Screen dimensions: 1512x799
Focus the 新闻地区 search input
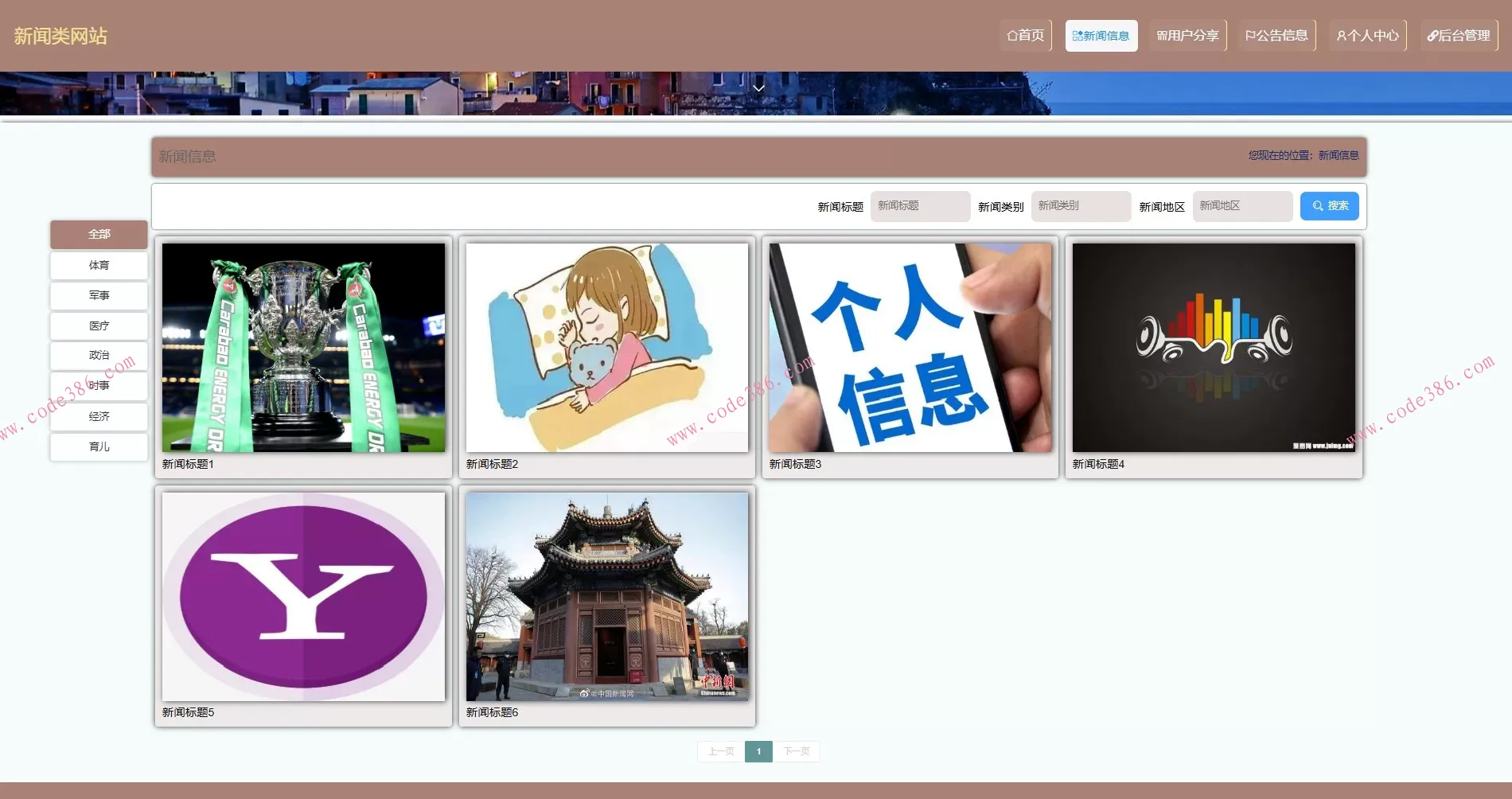(1242, 206)
